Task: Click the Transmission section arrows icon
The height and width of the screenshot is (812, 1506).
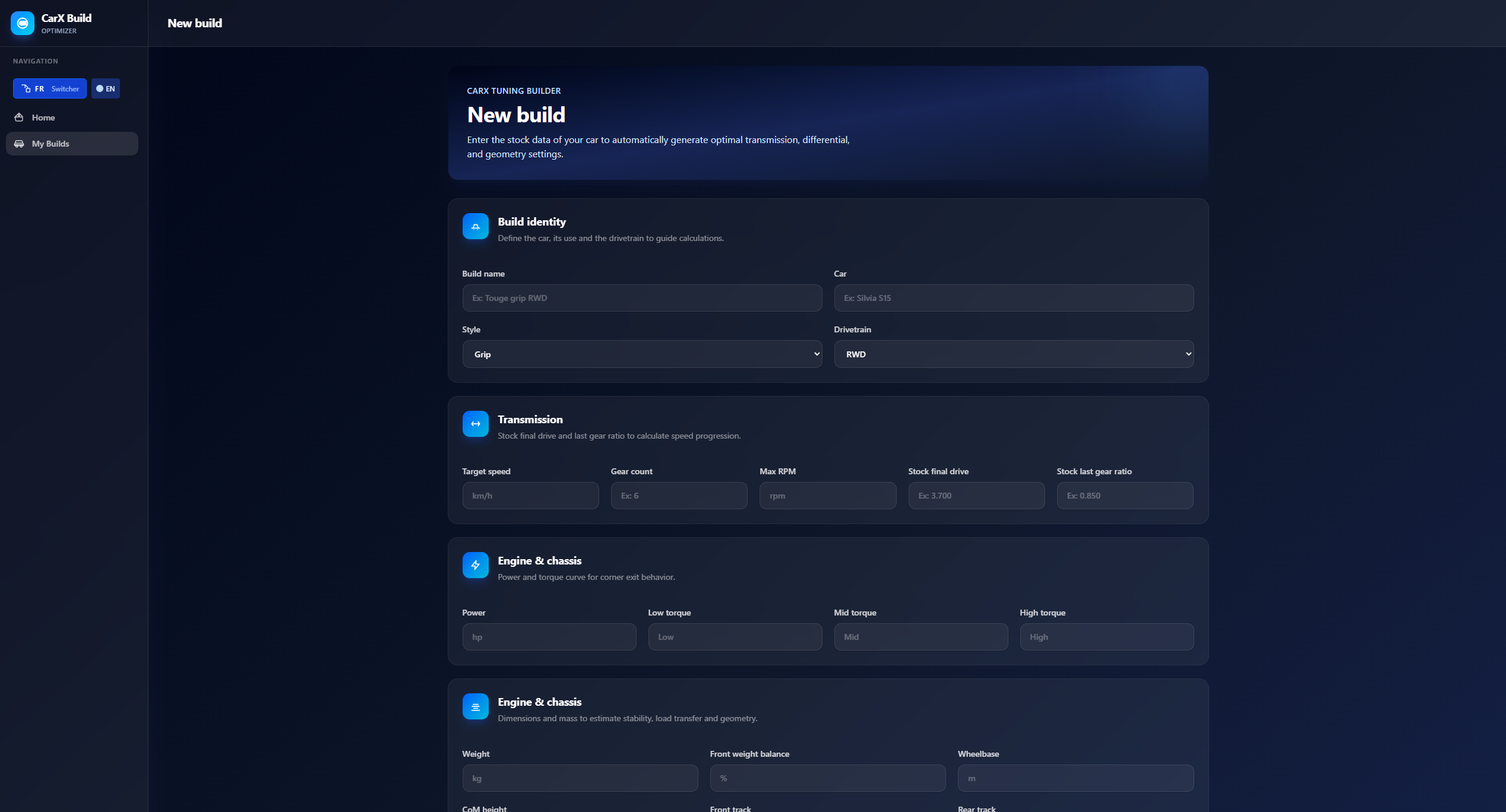Action: coord(475,424)
